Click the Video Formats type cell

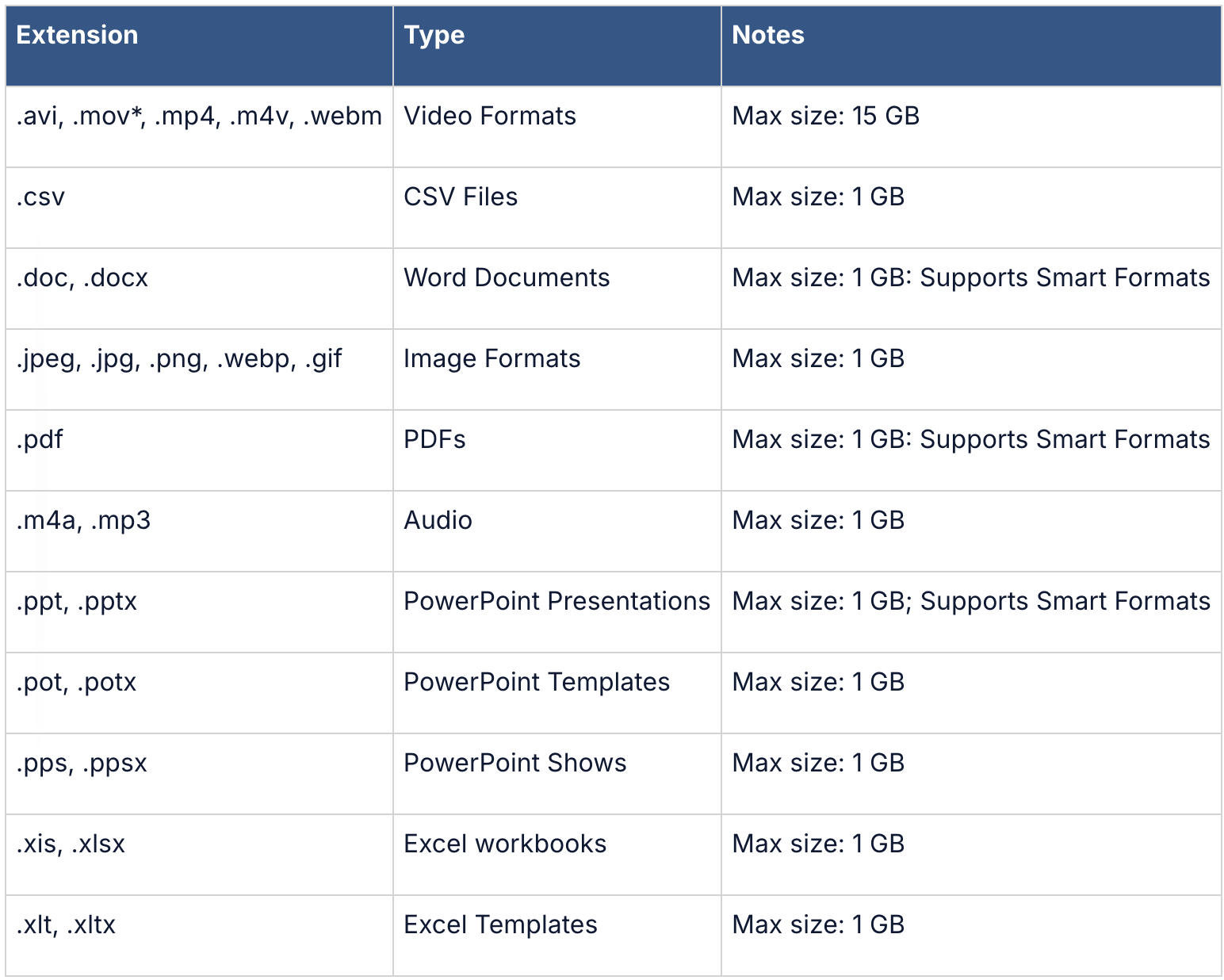[x=489, y=117]
